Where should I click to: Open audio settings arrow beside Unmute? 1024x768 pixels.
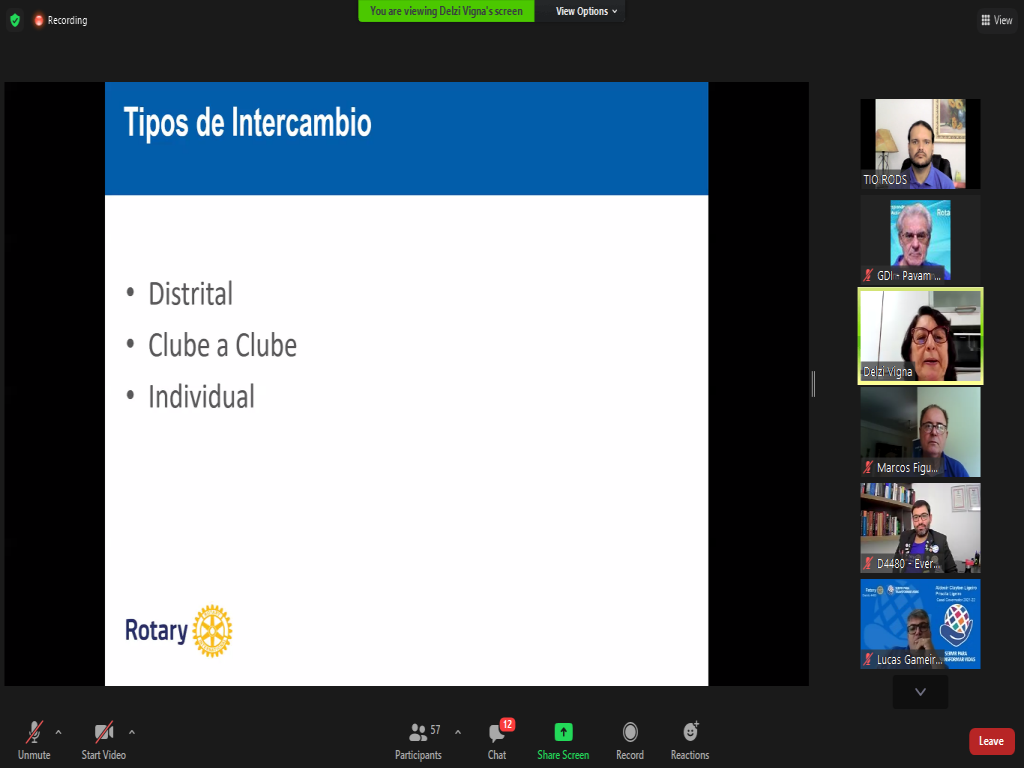tap(58, 731)
